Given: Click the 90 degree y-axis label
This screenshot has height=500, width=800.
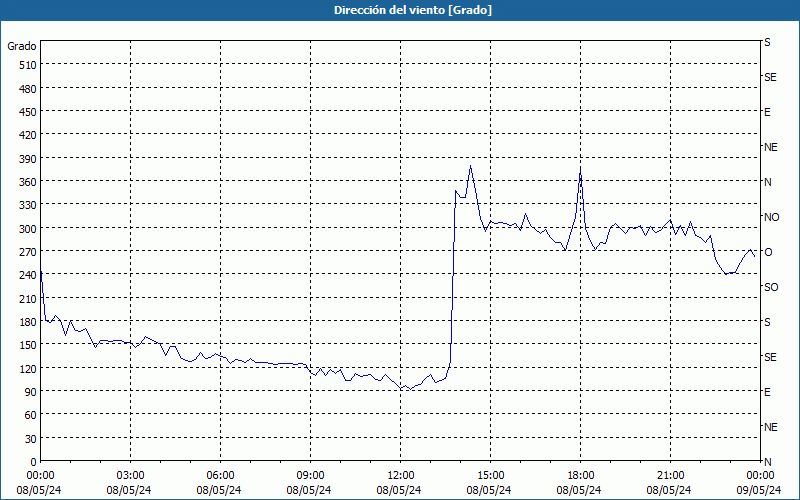Looking at the screenshot, I should [x=28, y=391].
